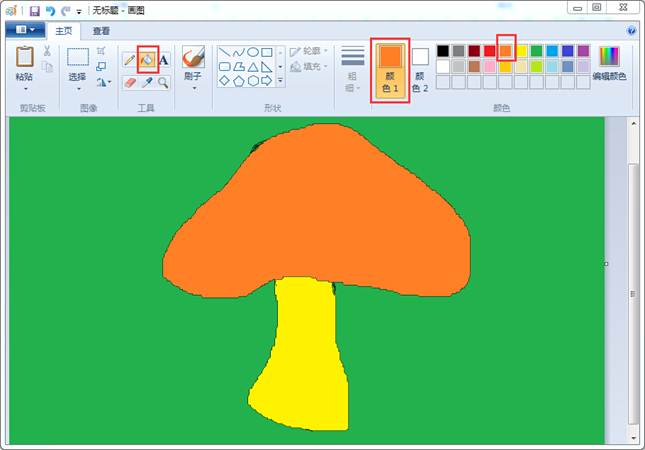Viewport: 645px width, 450px height.
Task: Open the 刷子 brushes dropdown
Action: (193, 87)
